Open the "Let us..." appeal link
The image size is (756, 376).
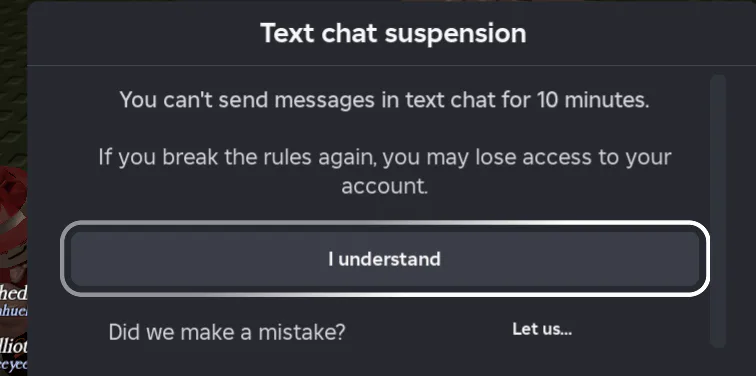pos(542,329)
